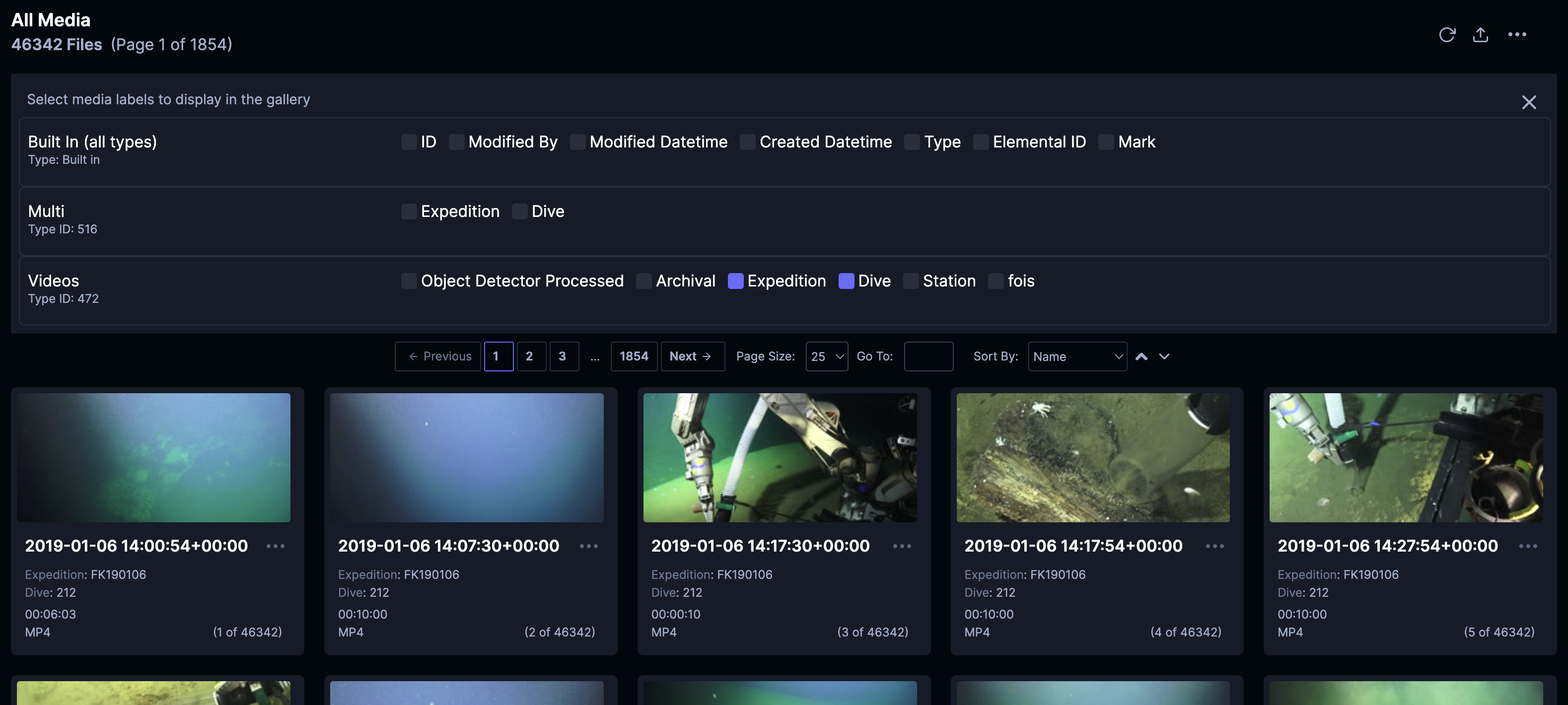This screenshot has width=1568, height=705.
Task: Uncheck Videos Expedition label checkbox
Action: coord(735,281)
